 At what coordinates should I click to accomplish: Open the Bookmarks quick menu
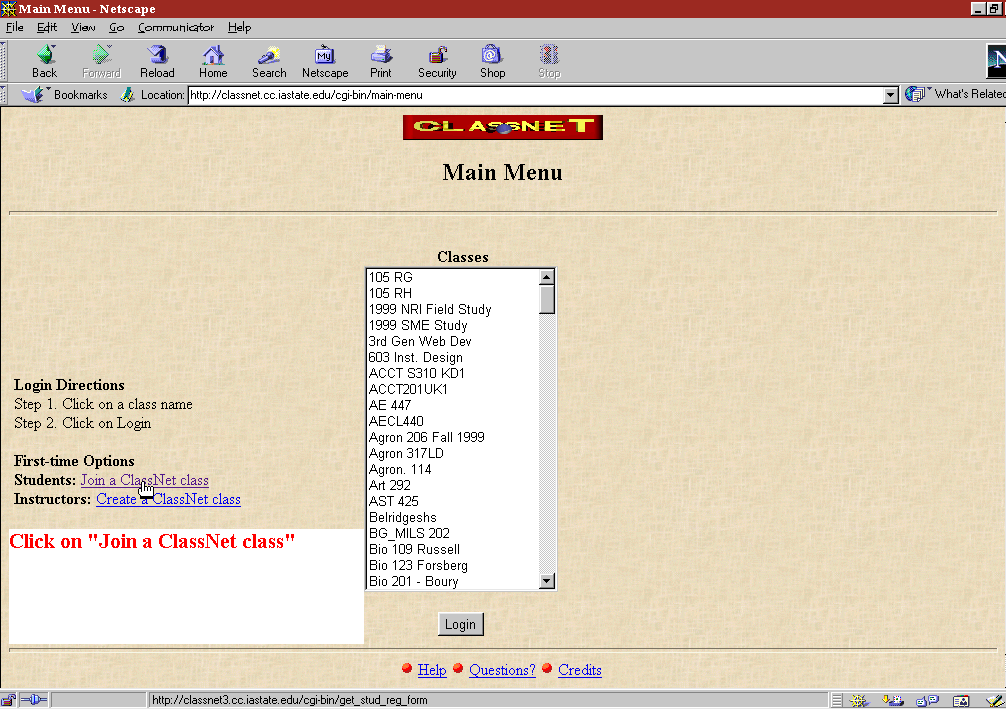click(x=66, y=95)
